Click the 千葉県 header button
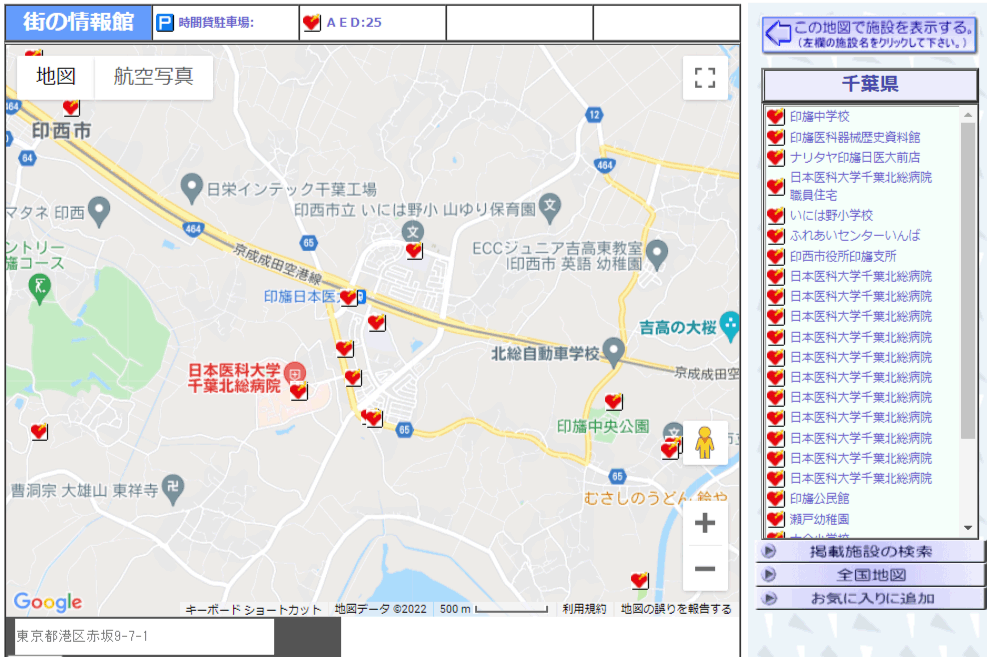The width and height of the screenshot is (987, 657). pyautogui.click(x=870, y=84)
